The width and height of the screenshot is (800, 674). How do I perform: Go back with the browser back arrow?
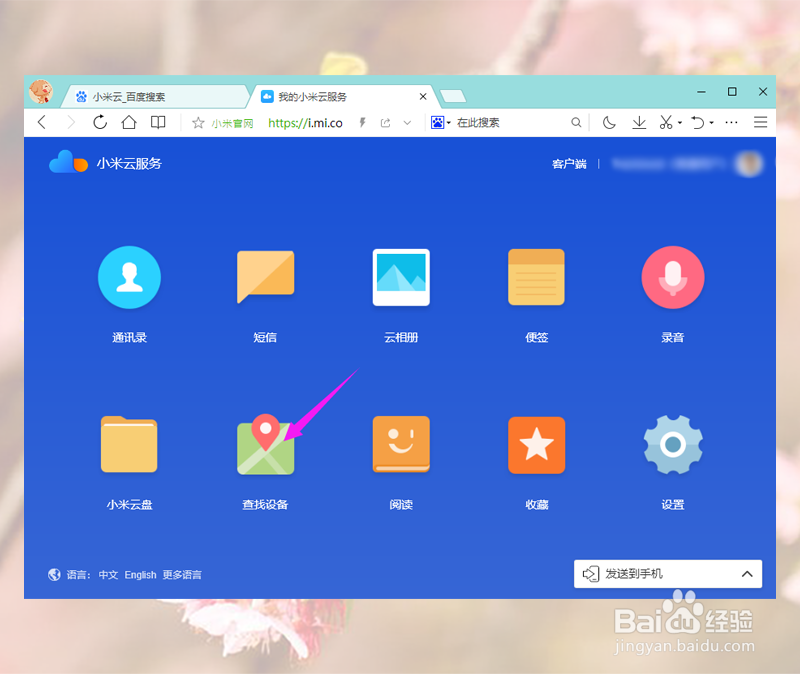(42, 122)
